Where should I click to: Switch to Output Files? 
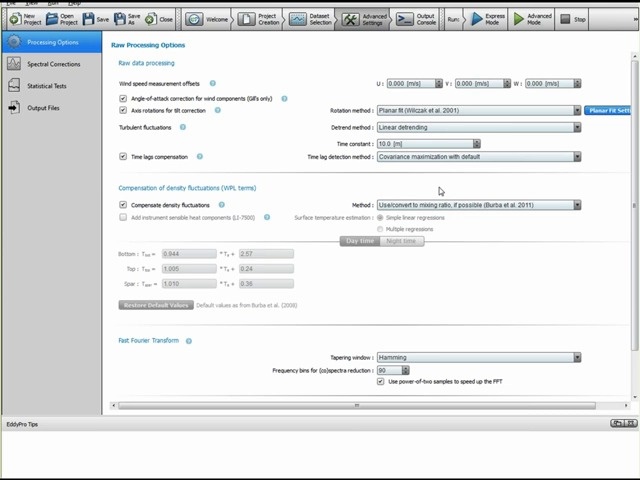[52, 108]
